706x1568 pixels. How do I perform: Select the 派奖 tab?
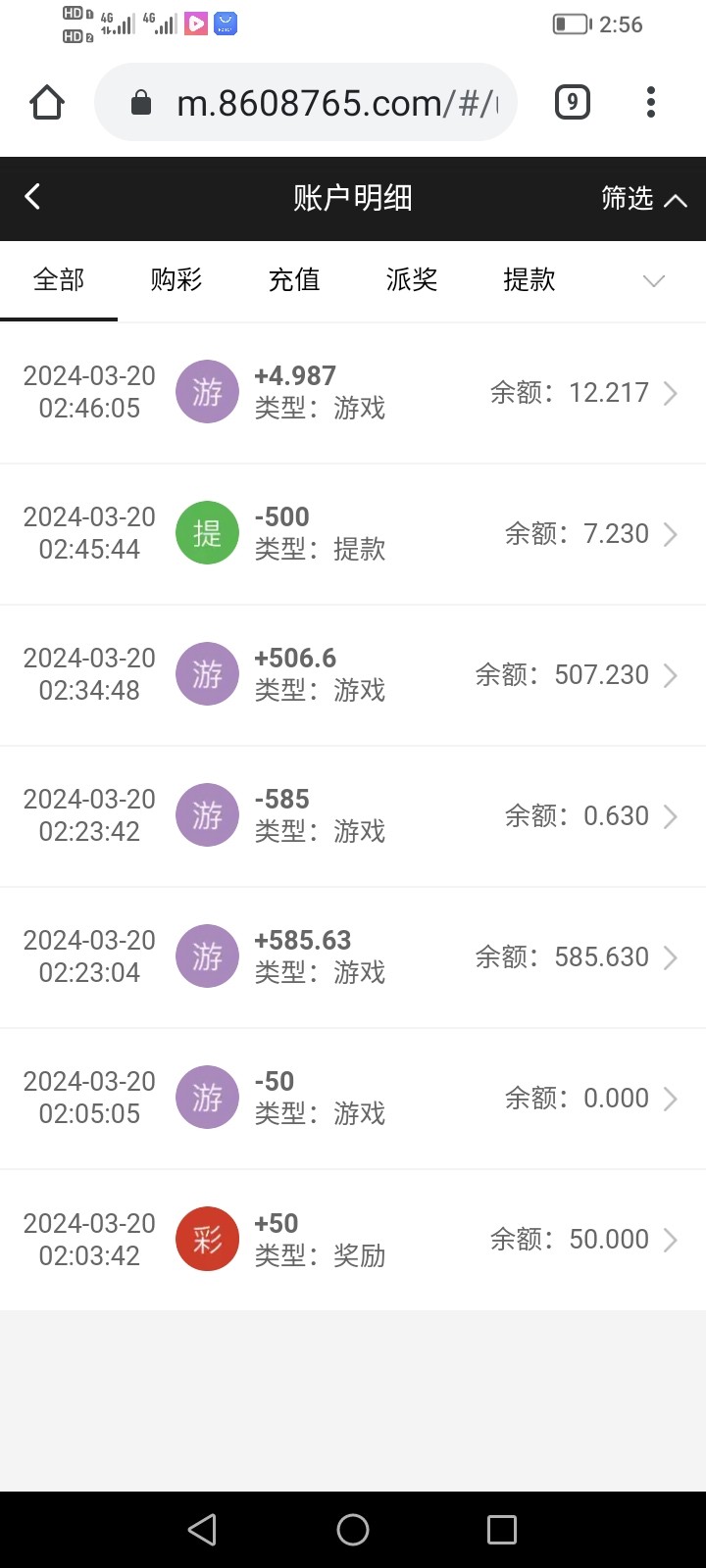click(412, 280)
